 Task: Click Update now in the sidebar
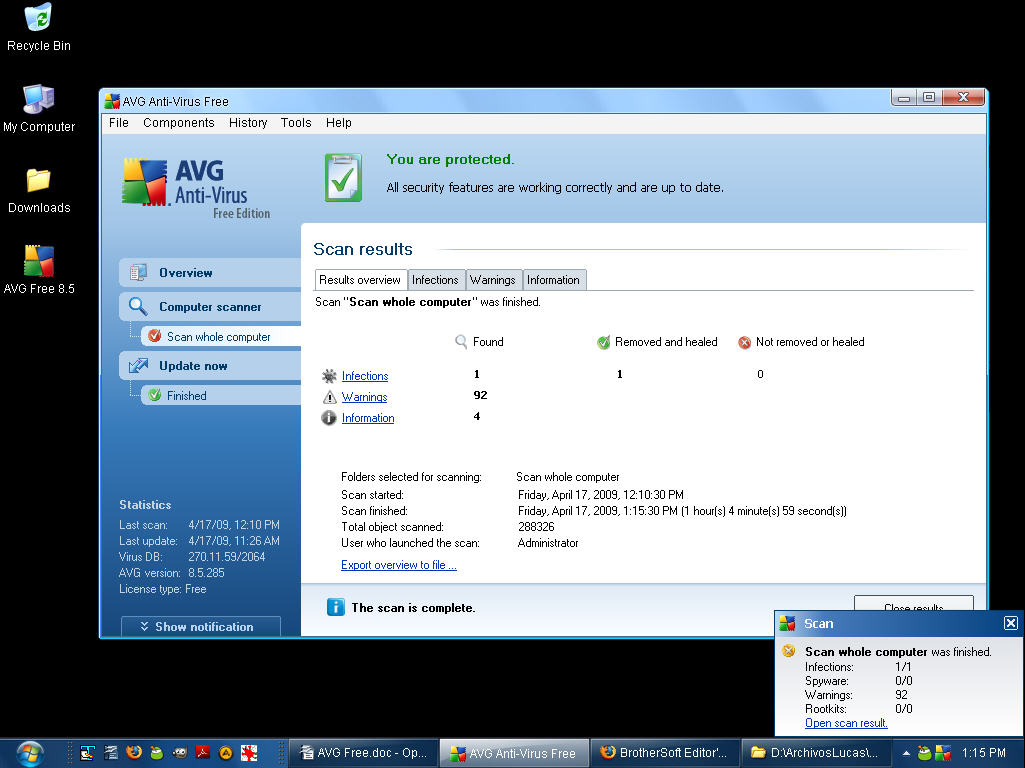[210, 366]
